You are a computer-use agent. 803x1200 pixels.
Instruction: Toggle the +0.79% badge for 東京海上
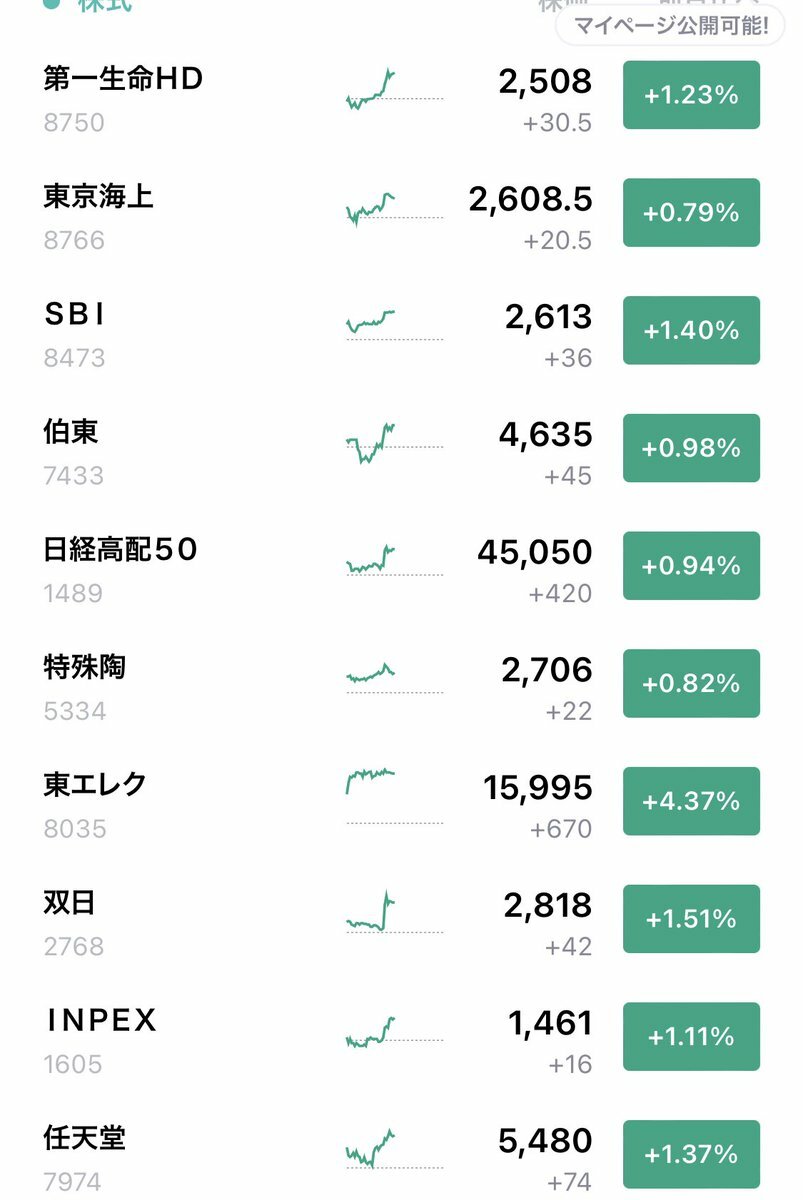tap(691, 213)
